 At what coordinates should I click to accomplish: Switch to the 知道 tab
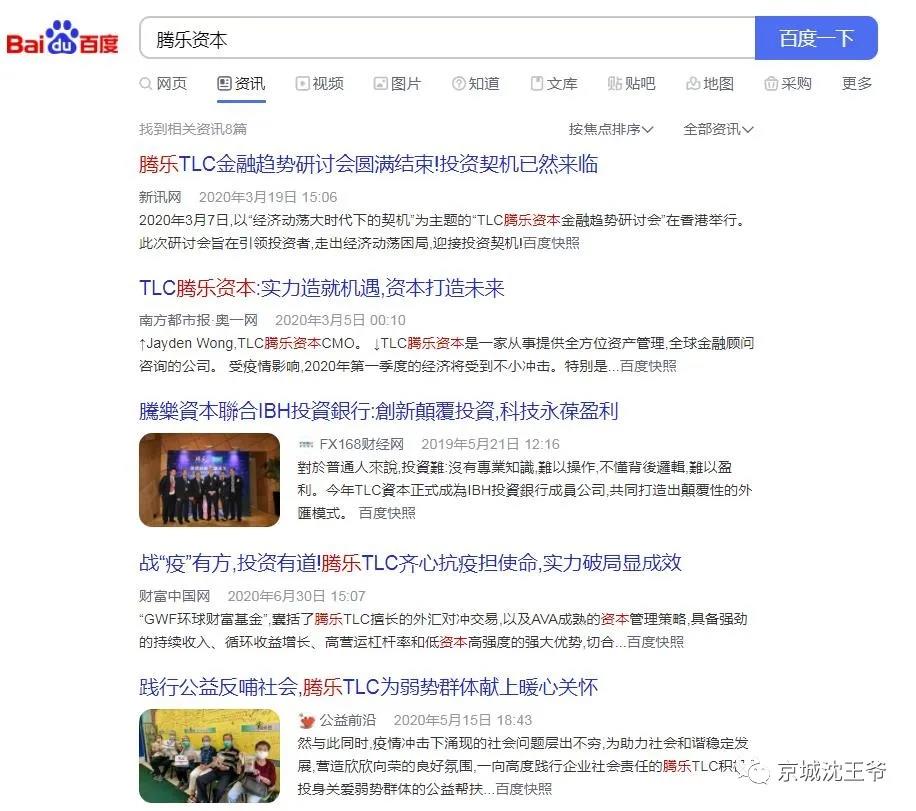pos(476,84)
